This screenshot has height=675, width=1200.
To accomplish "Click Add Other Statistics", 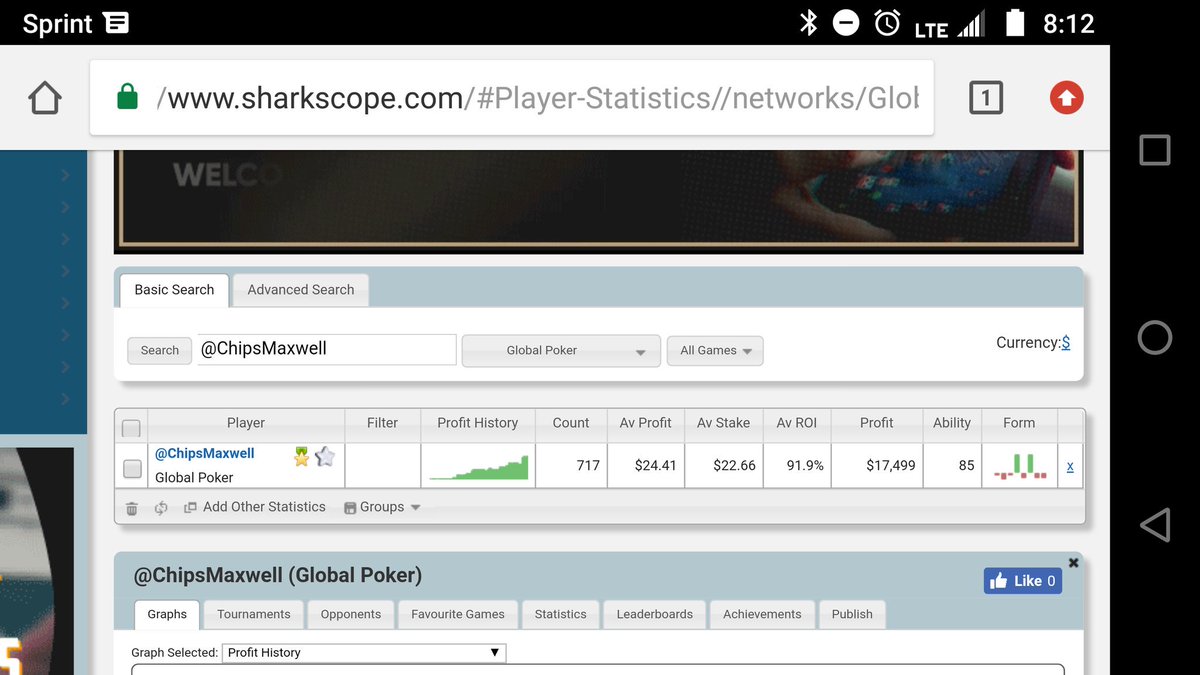I will pyautogui.click(x=255, y=507).
